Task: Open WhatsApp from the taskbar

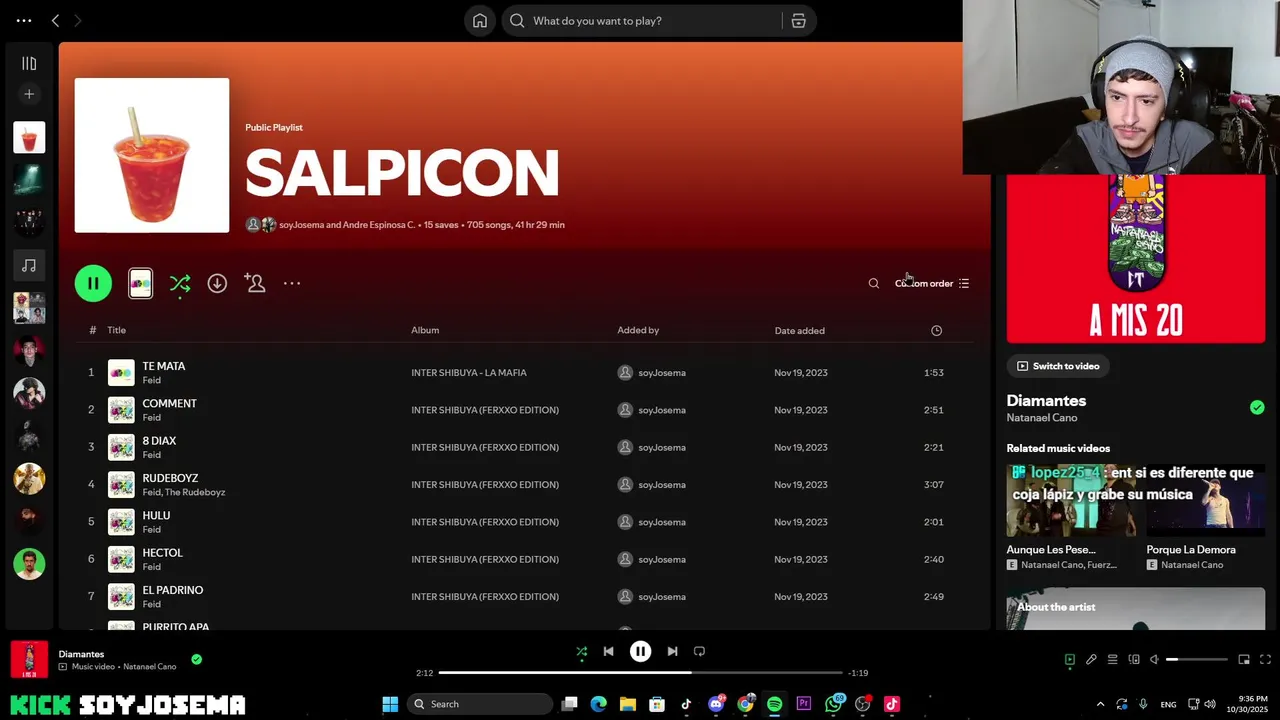Action: [x=833, y=704]
